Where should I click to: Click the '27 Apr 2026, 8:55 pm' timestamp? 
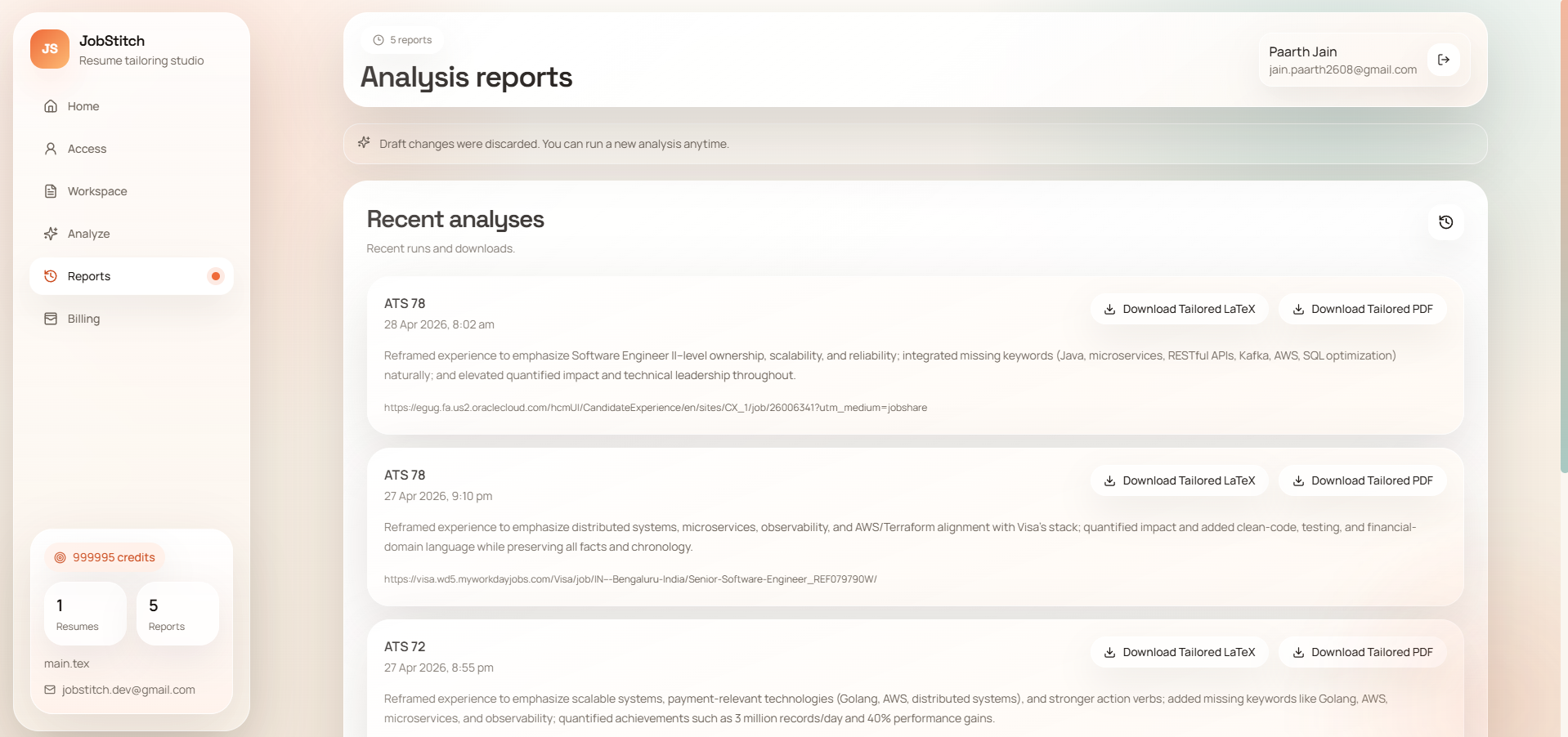(x=439, y=668)
